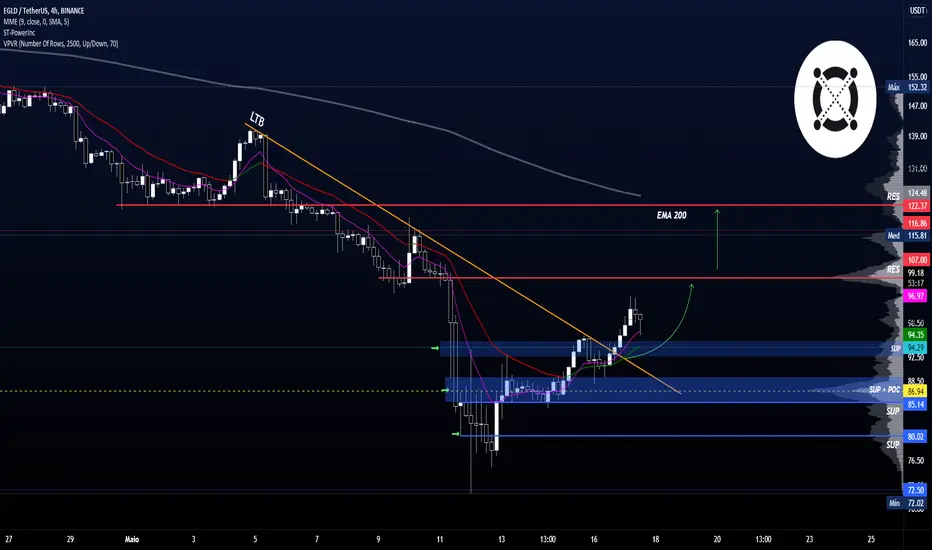This screenshot has width=932, height=550.
Task: Select the SUP + POC label
Action: point(884,389)
